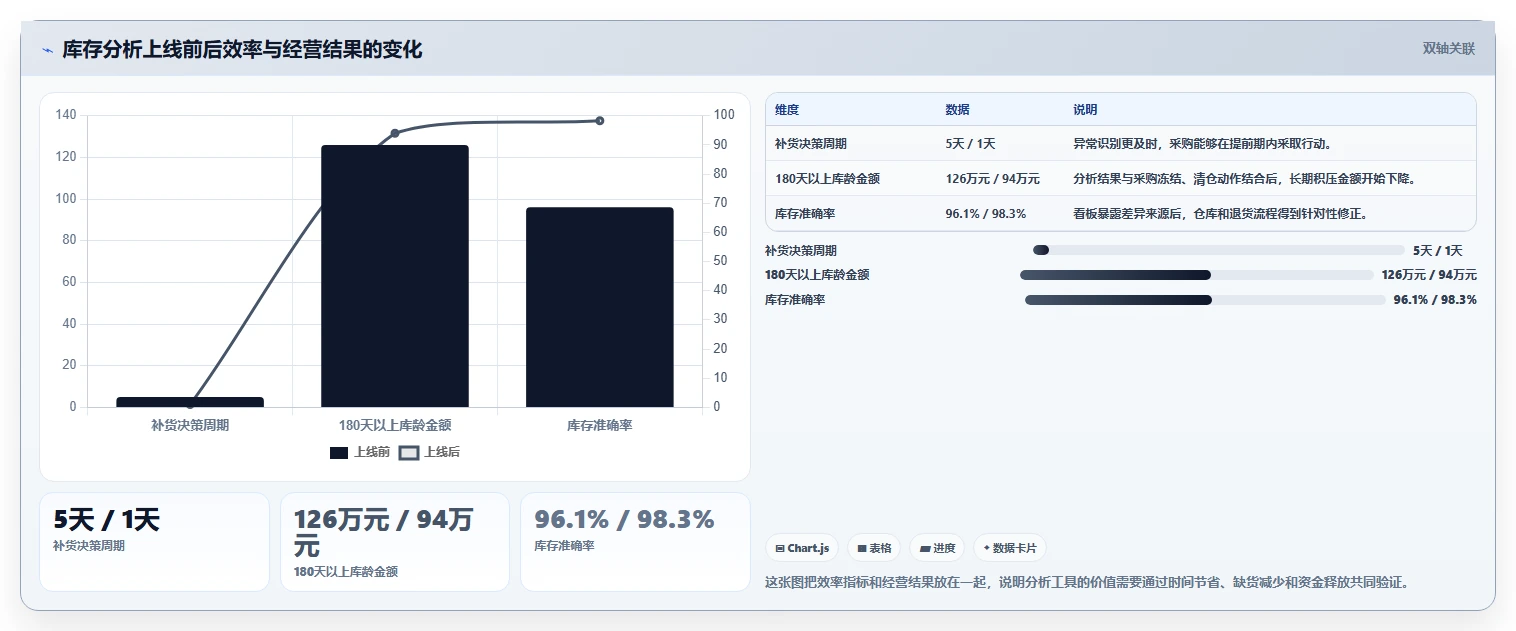This screenshot has width=1516, height=631.
Task: Click the 100 tick on the right axis
Action: tap(724, 115)
